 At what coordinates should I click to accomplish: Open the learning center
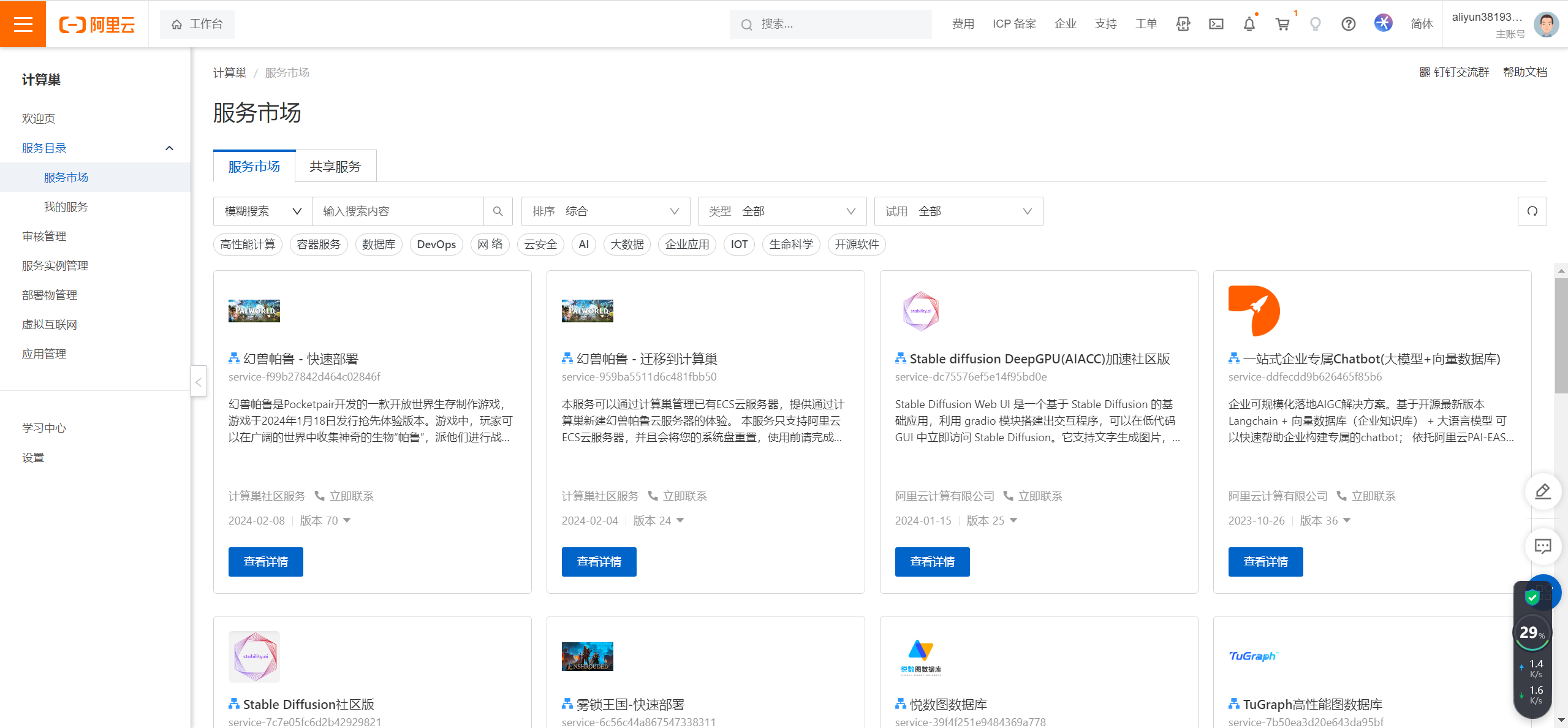[44, 428]
